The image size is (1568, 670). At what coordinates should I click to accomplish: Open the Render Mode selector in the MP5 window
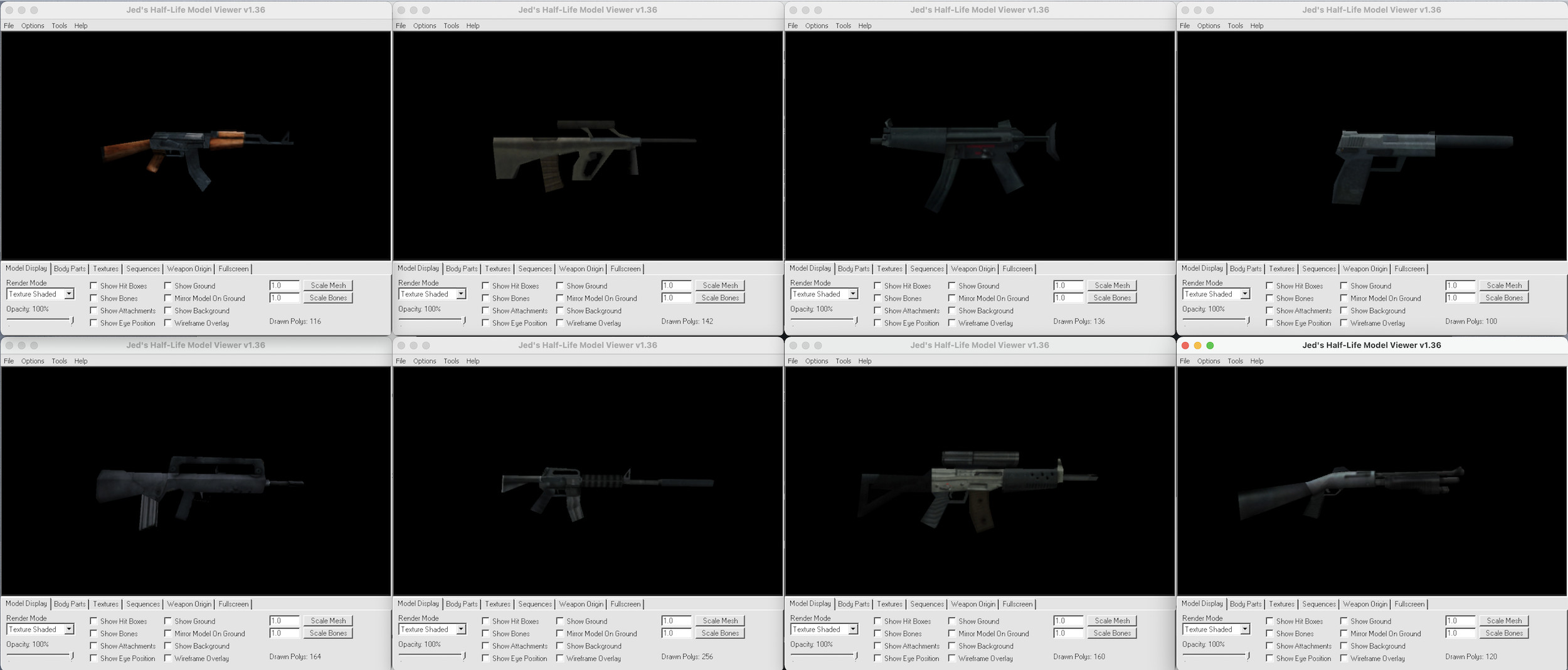tap(853, 294)
